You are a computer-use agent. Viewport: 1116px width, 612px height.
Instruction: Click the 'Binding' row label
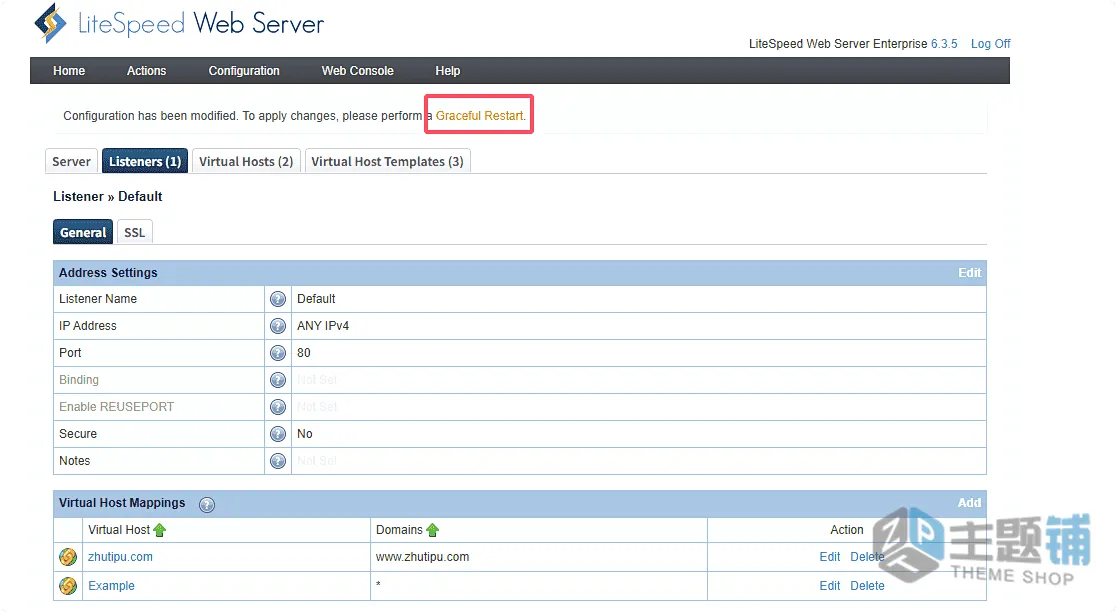79,380
